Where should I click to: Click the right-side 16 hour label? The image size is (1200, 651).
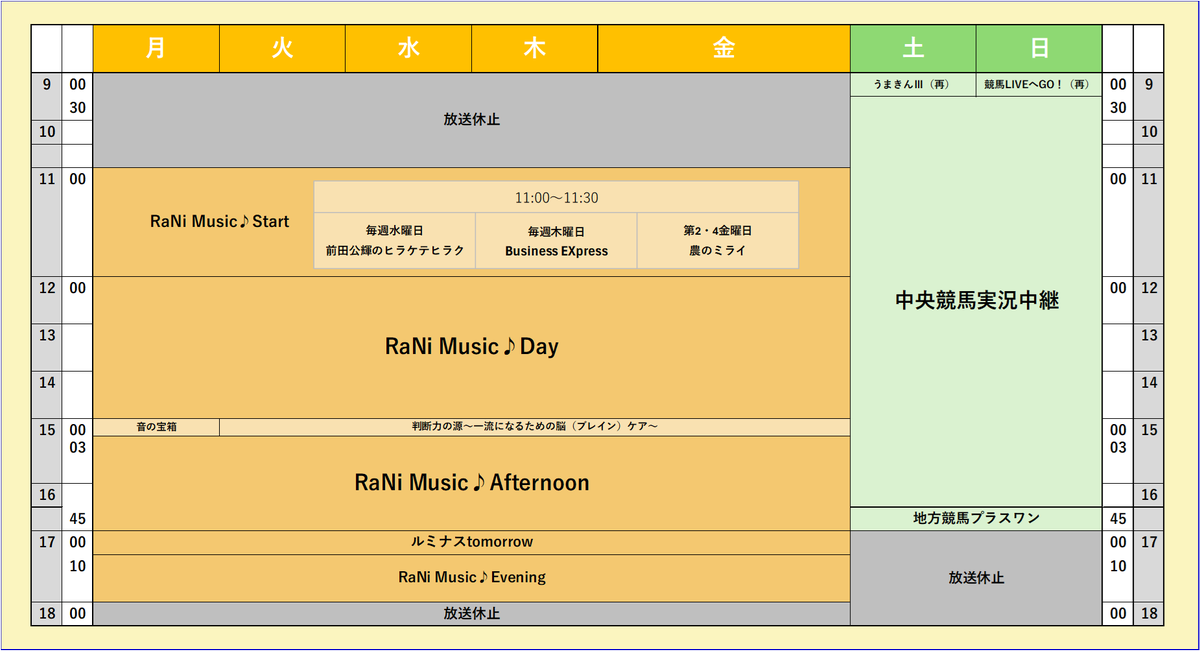(1149, 495)
